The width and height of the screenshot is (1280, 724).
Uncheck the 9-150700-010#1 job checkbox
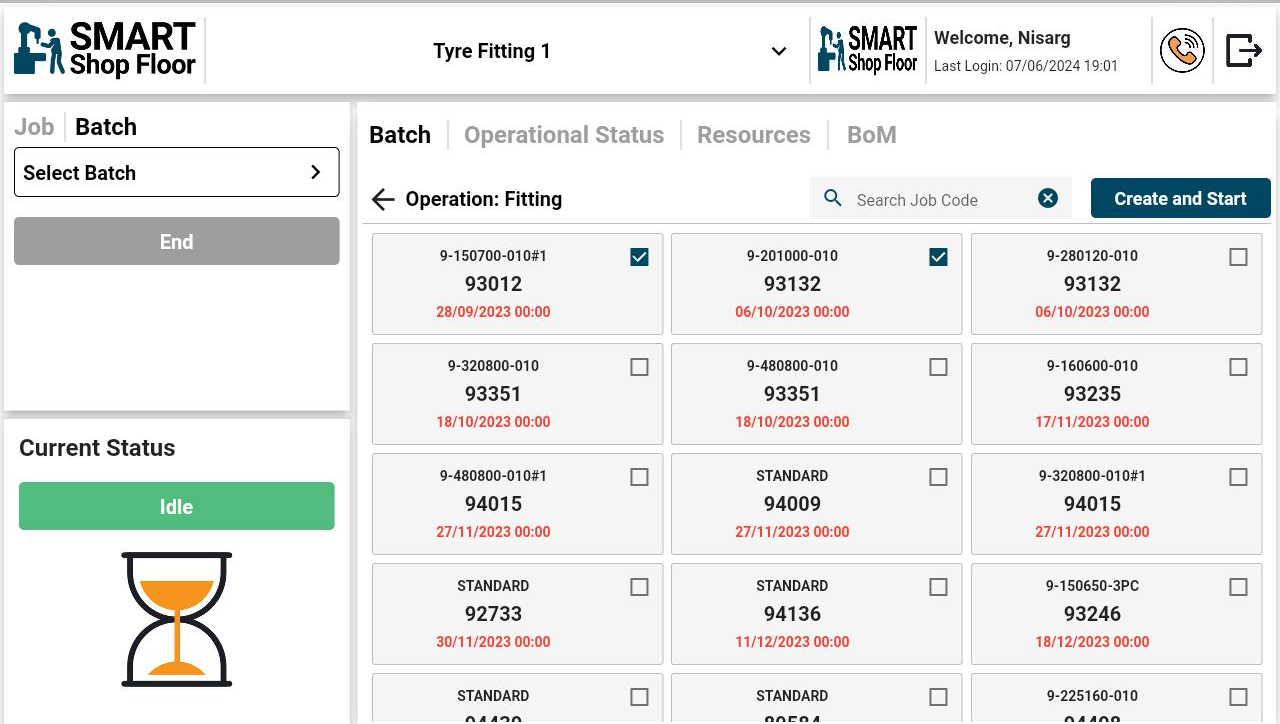tap(639, 258)
